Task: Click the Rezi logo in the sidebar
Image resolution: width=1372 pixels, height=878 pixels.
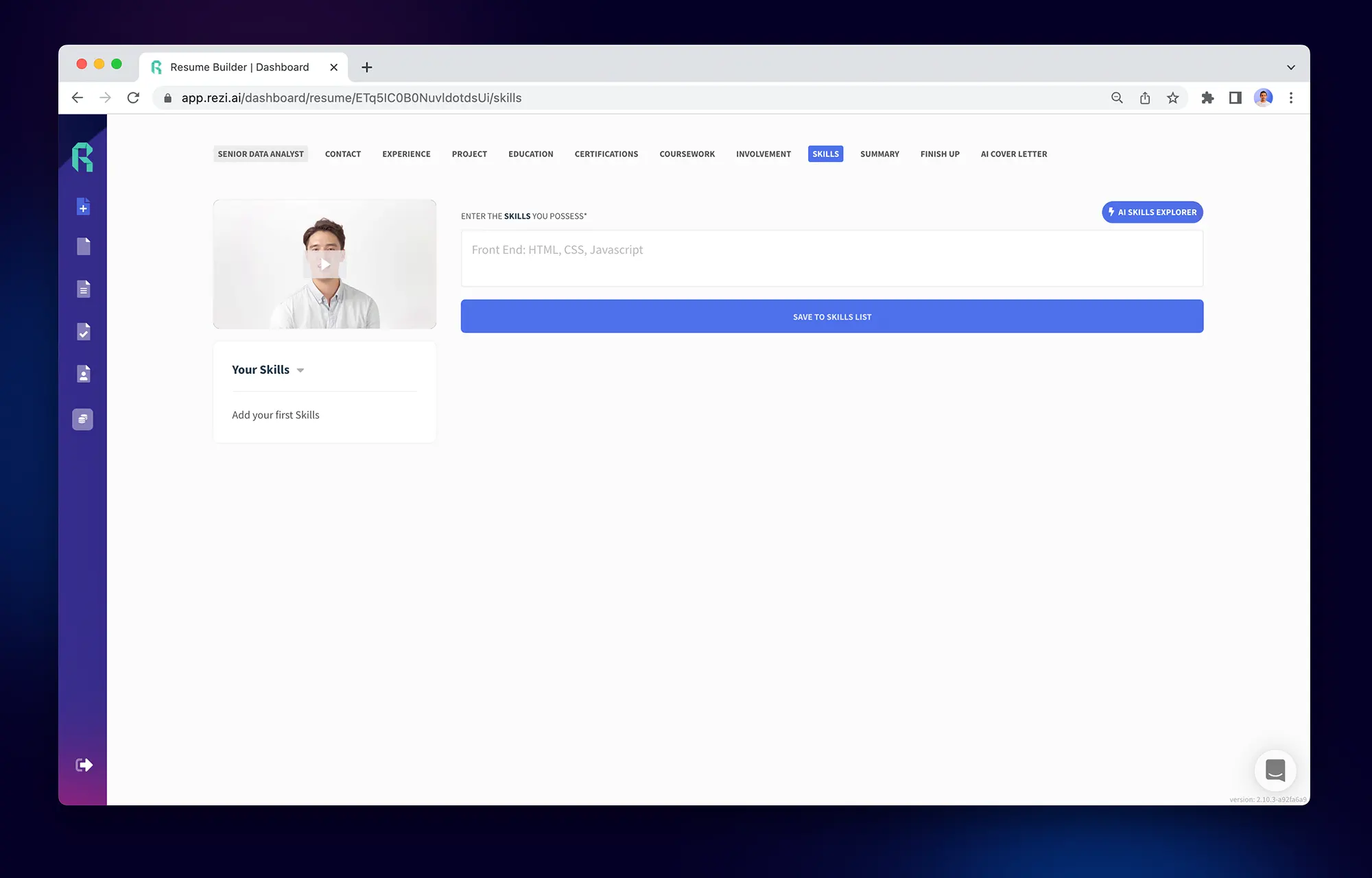Action: tap(82, 157)
